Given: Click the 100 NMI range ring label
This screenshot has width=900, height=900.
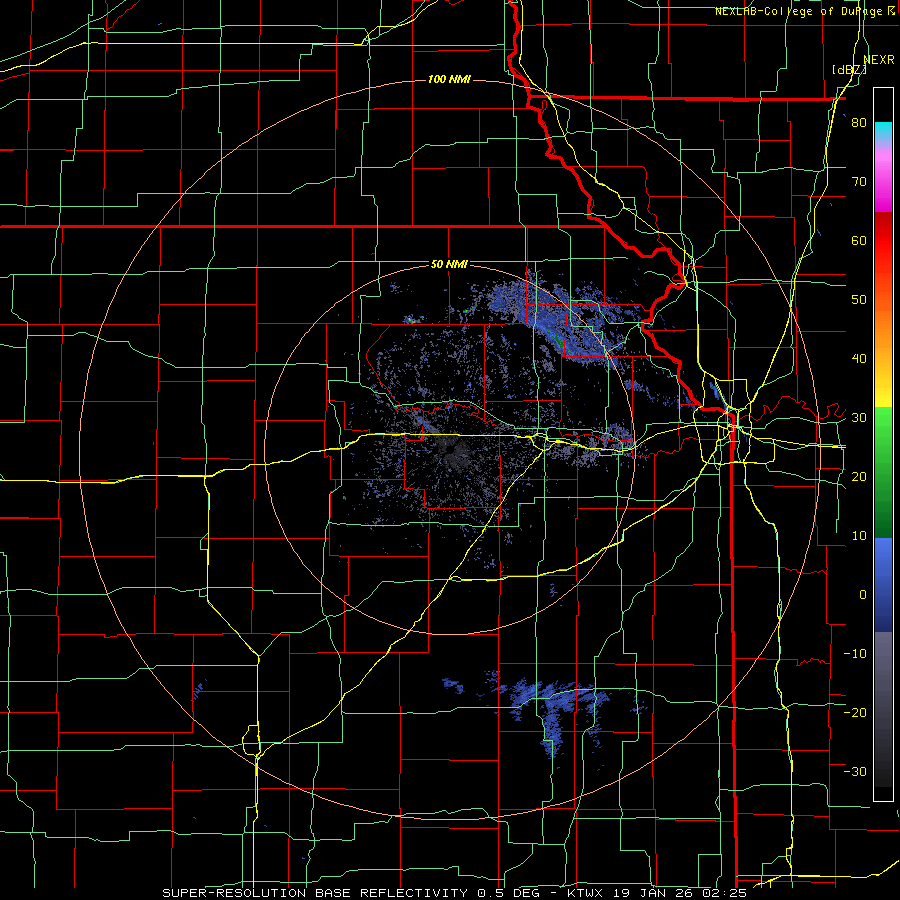Looking at the screenshot, I should coord(449,79).
